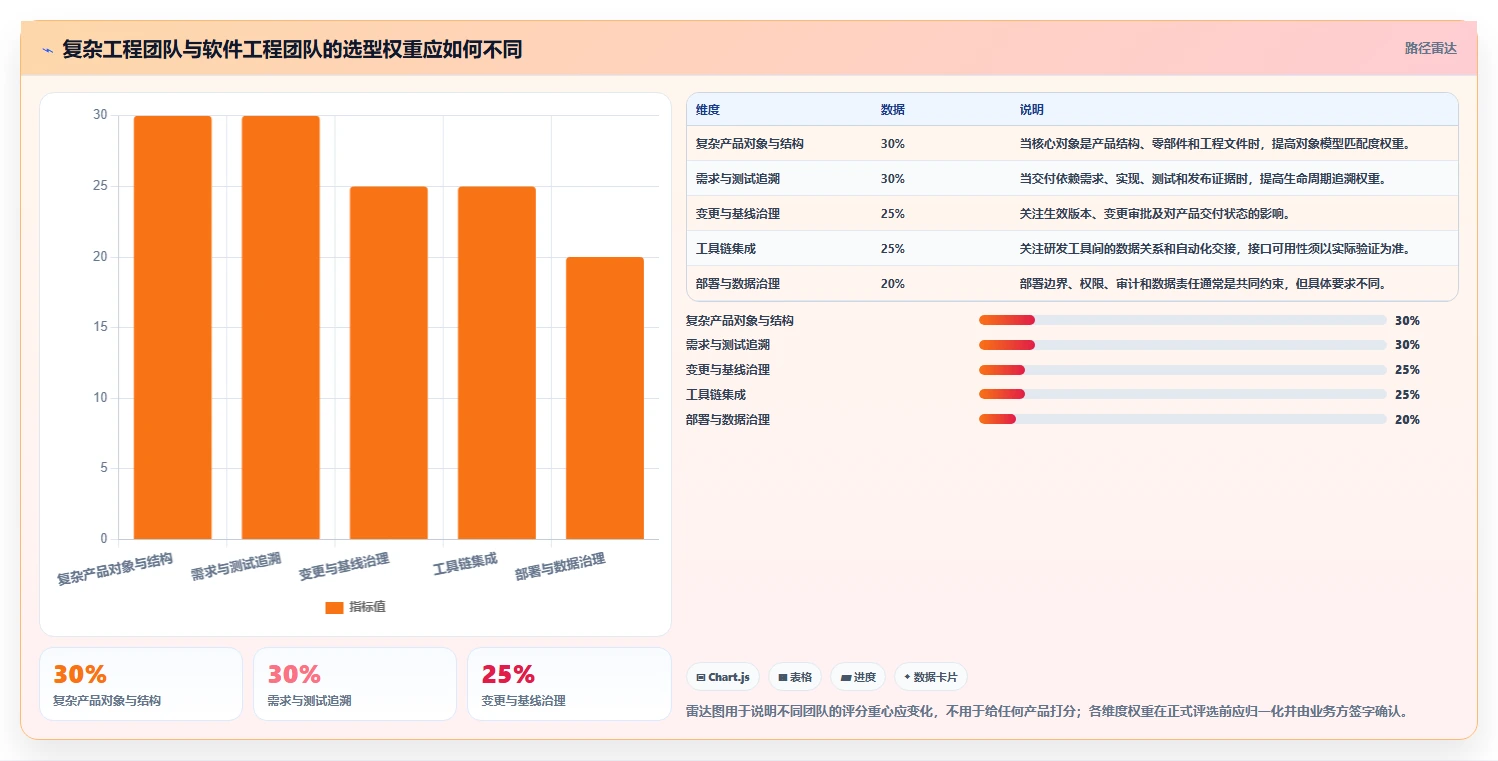Click 25% in the 工具链集成 table row
1498x761 pixels.
[x=893, y=249]
